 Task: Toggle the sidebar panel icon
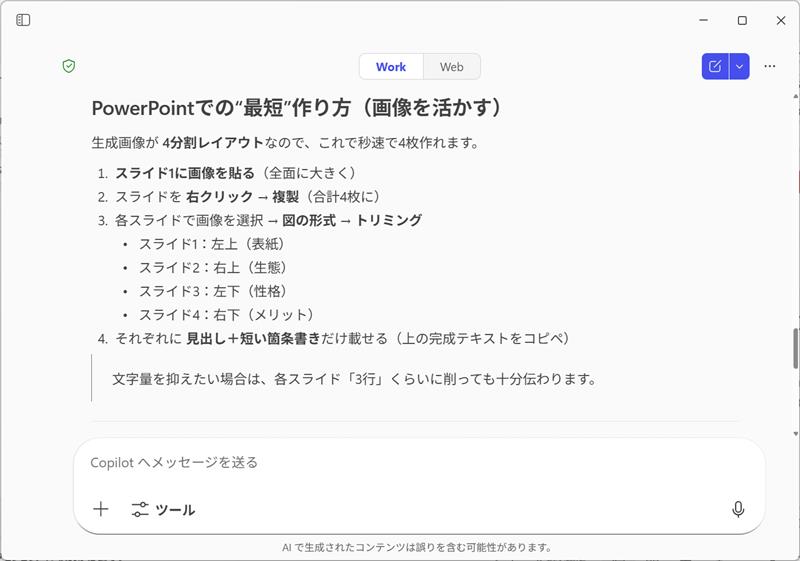[23, 20]
